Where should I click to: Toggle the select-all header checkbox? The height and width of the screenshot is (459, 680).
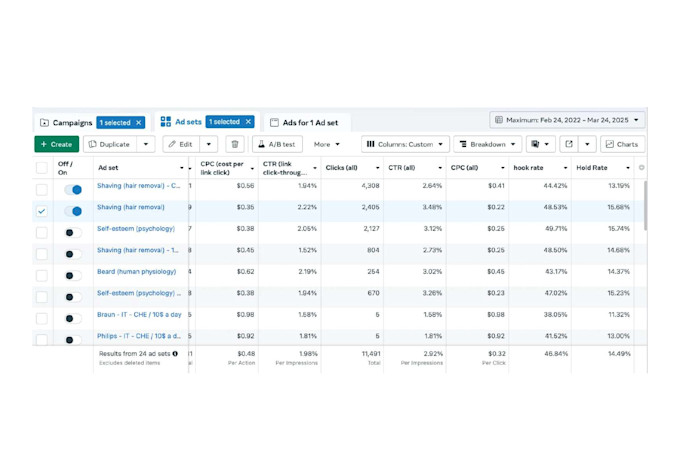pyautogui.click(x=42, y=168)
